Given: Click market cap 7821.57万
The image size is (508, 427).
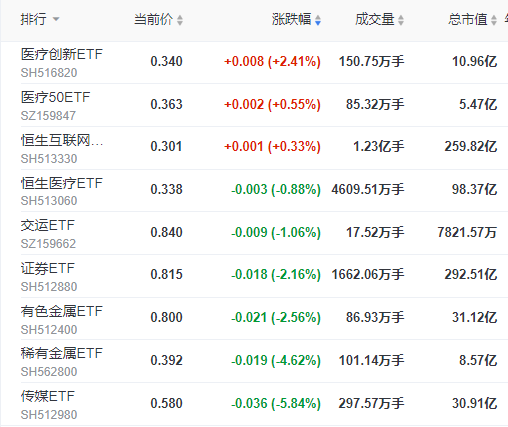Looking at the screenshot, I should (467, 232).
